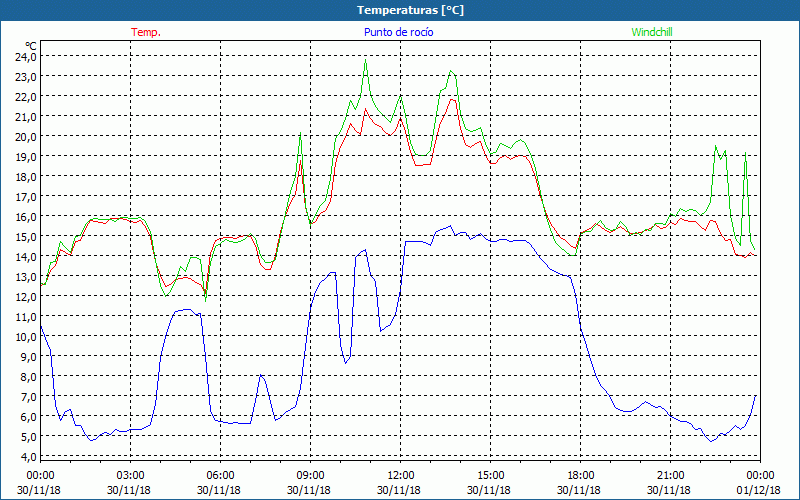The height and width of the screenshot is (500, 800).
Task: Click the 21,0 y-axis value
Action: (26, 117)
